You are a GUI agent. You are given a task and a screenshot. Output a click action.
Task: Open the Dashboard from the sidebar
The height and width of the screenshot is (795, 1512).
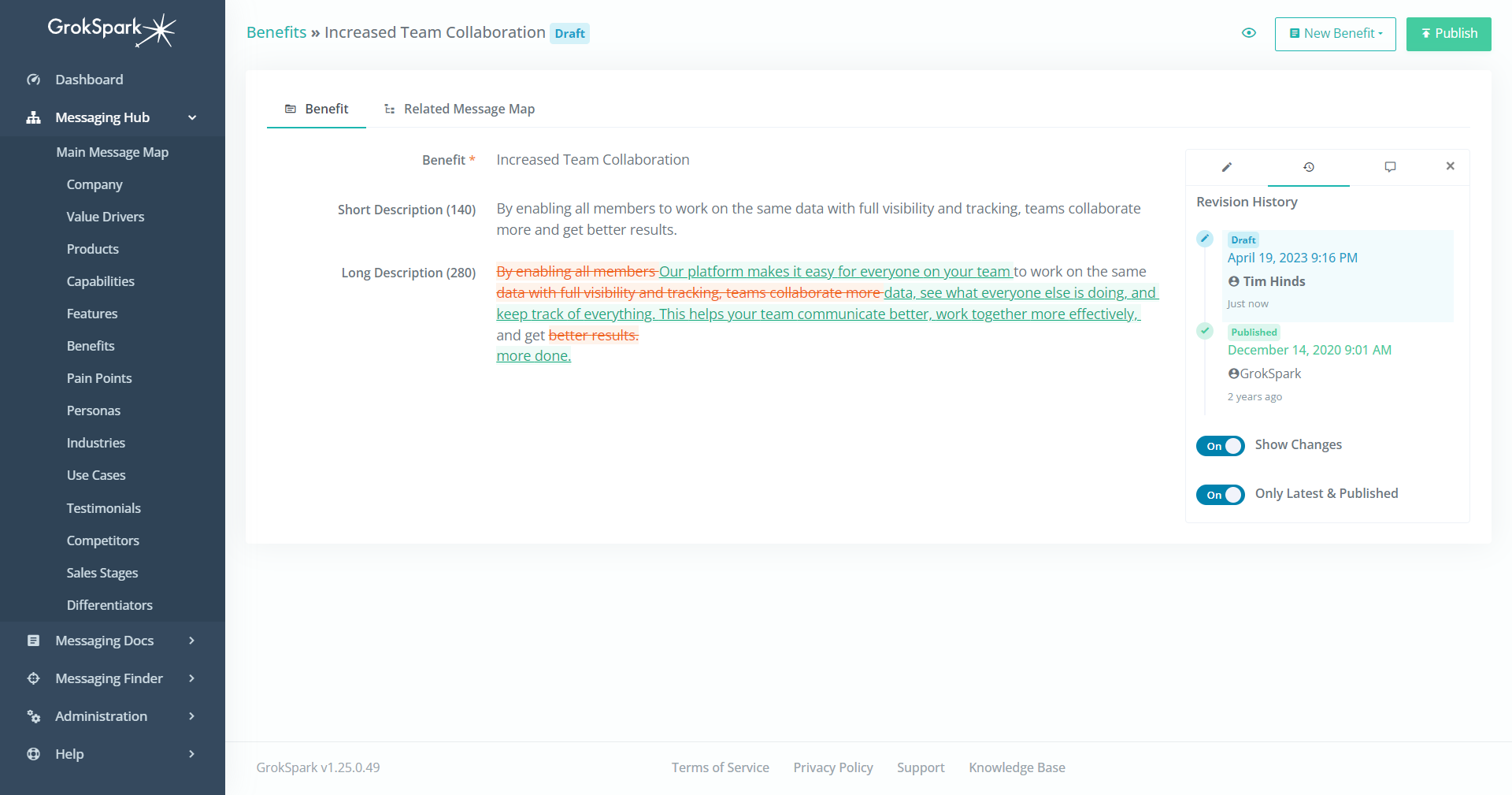pyautogui.click(x=88, y=80)
